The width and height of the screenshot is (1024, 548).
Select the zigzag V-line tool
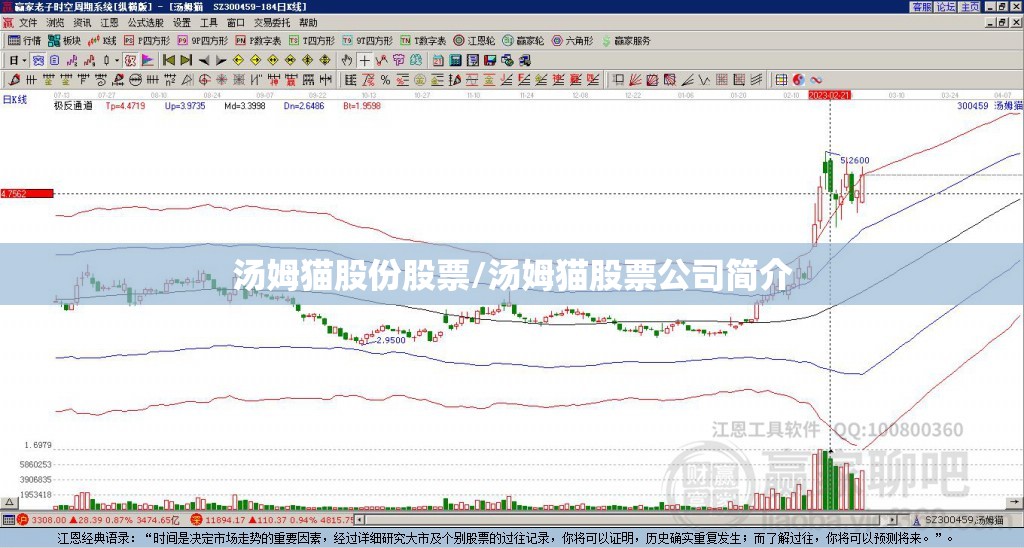[x=704, y=80]
